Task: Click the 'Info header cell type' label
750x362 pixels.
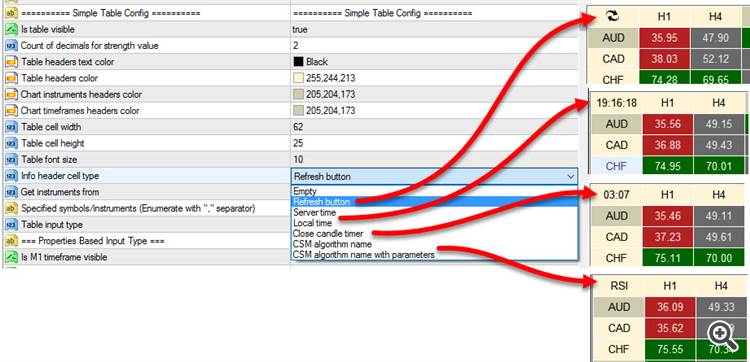Action: (60, 176)
